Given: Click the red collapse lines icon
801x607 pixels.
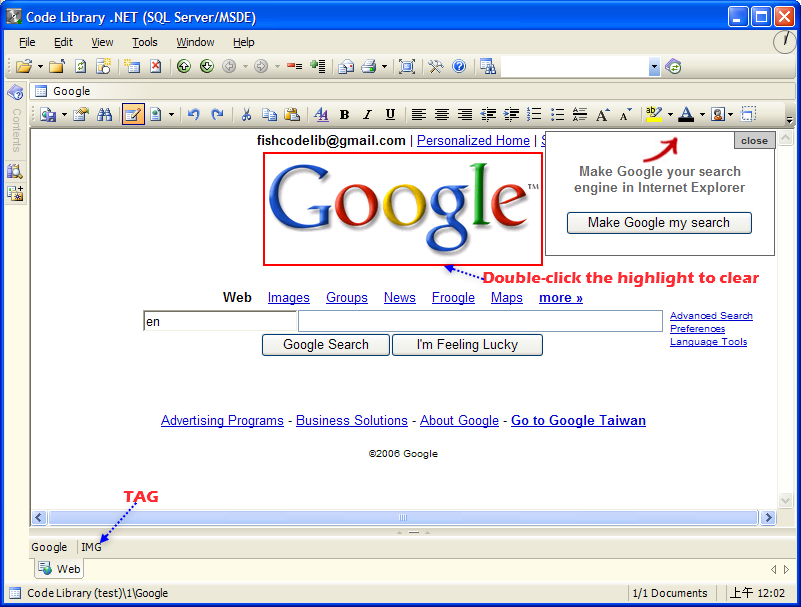Looking at the screenshot, I should point(294,66).
